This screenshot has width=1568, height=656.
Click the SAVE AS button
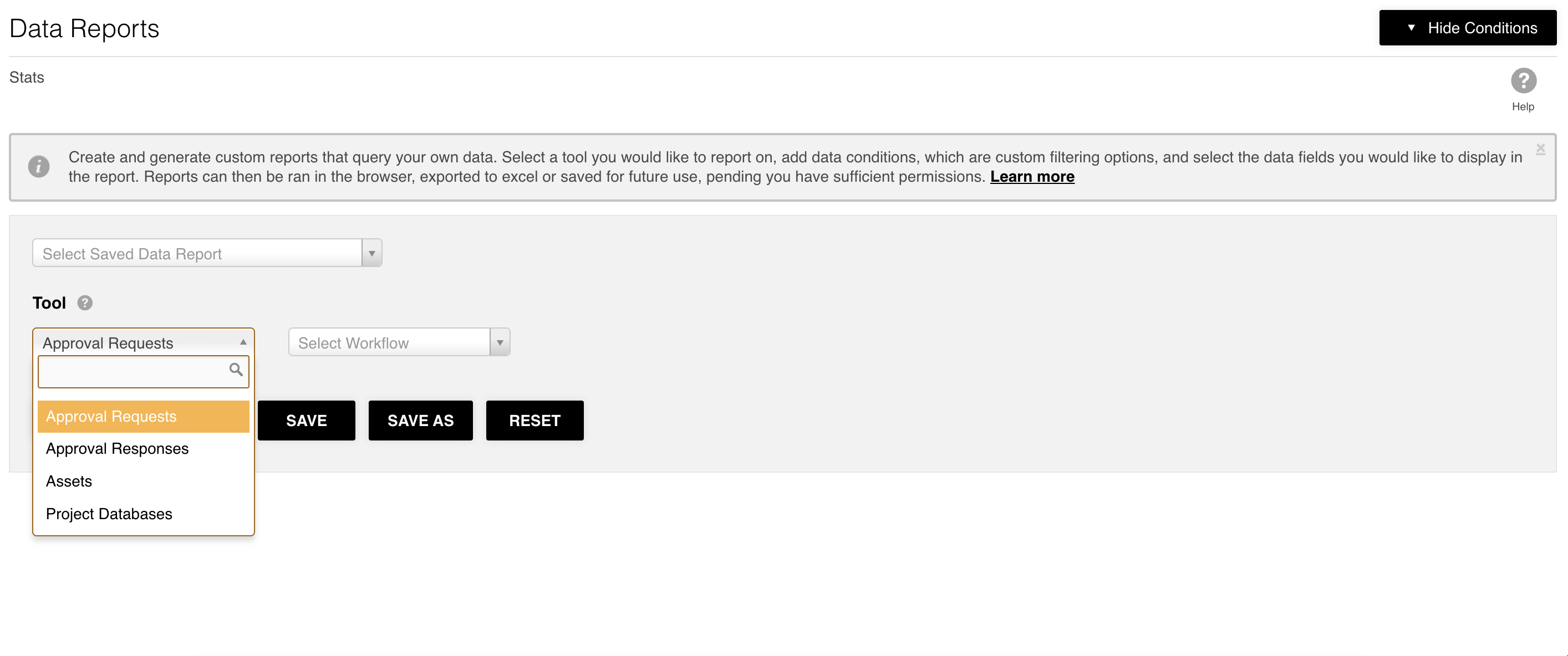[x=420, y=421]
